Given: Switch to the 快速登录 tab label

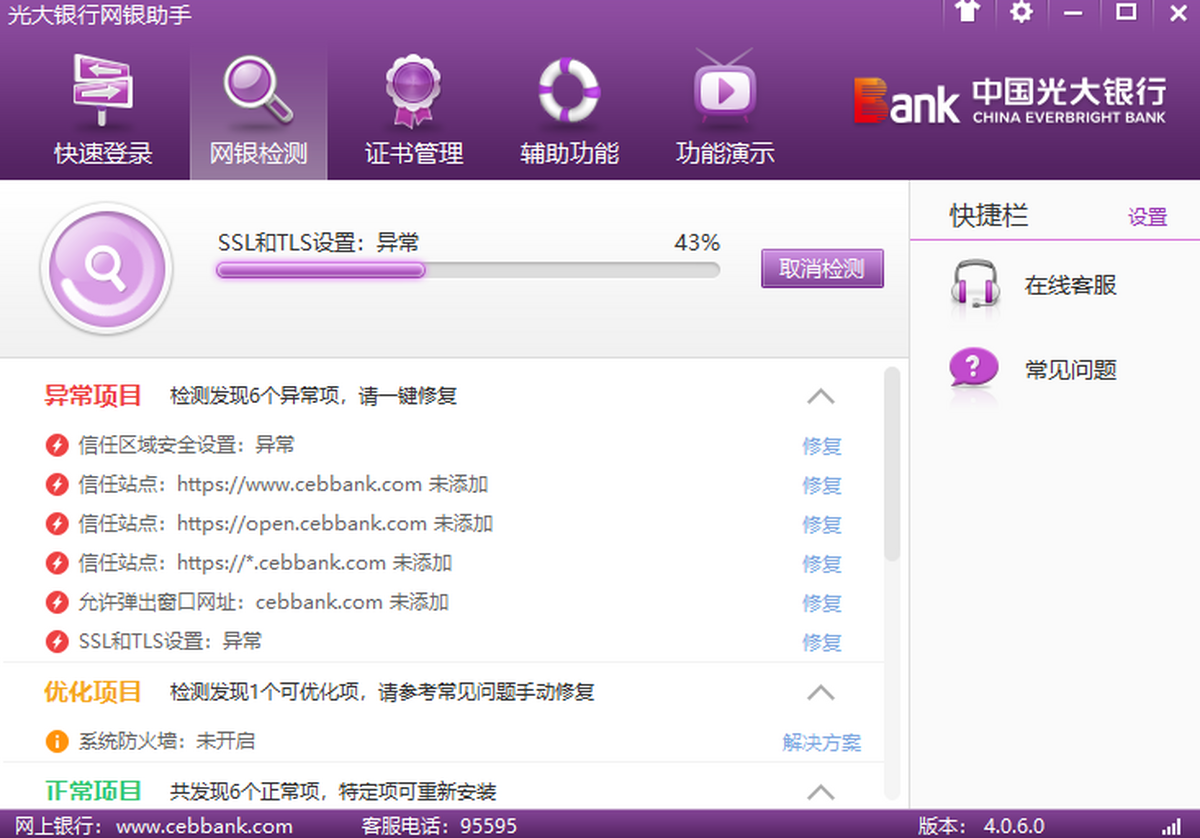Looking at the screenshot, I should pyautogui.click(x=103, y=154).
